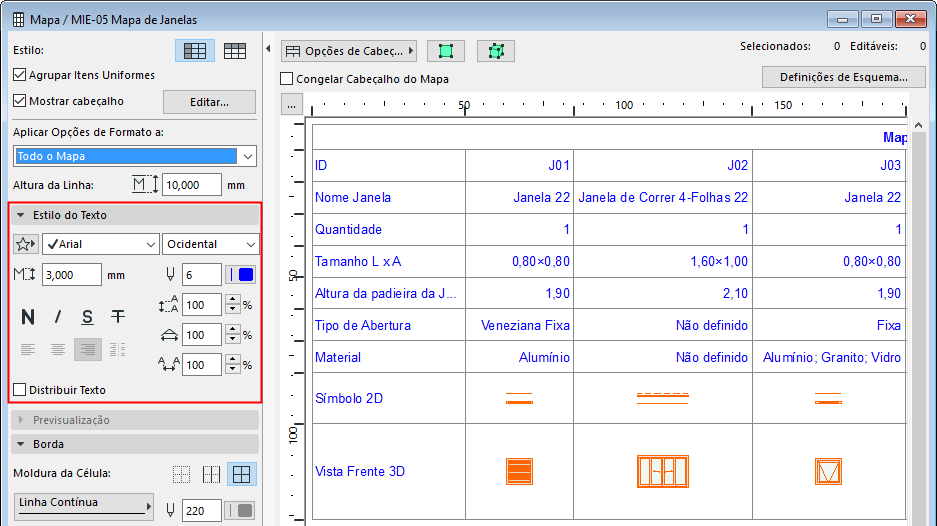Select the Veneziana Fixa cell

coord(519,325)
